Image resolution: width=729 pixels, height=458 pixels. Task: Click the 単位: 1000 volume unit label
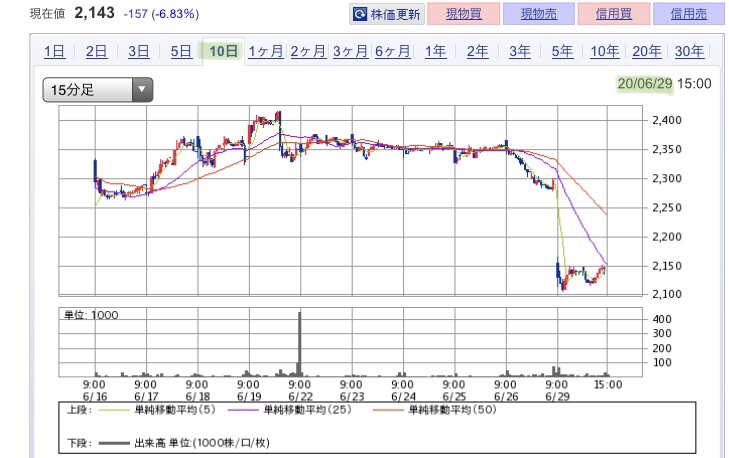point(91,315)
